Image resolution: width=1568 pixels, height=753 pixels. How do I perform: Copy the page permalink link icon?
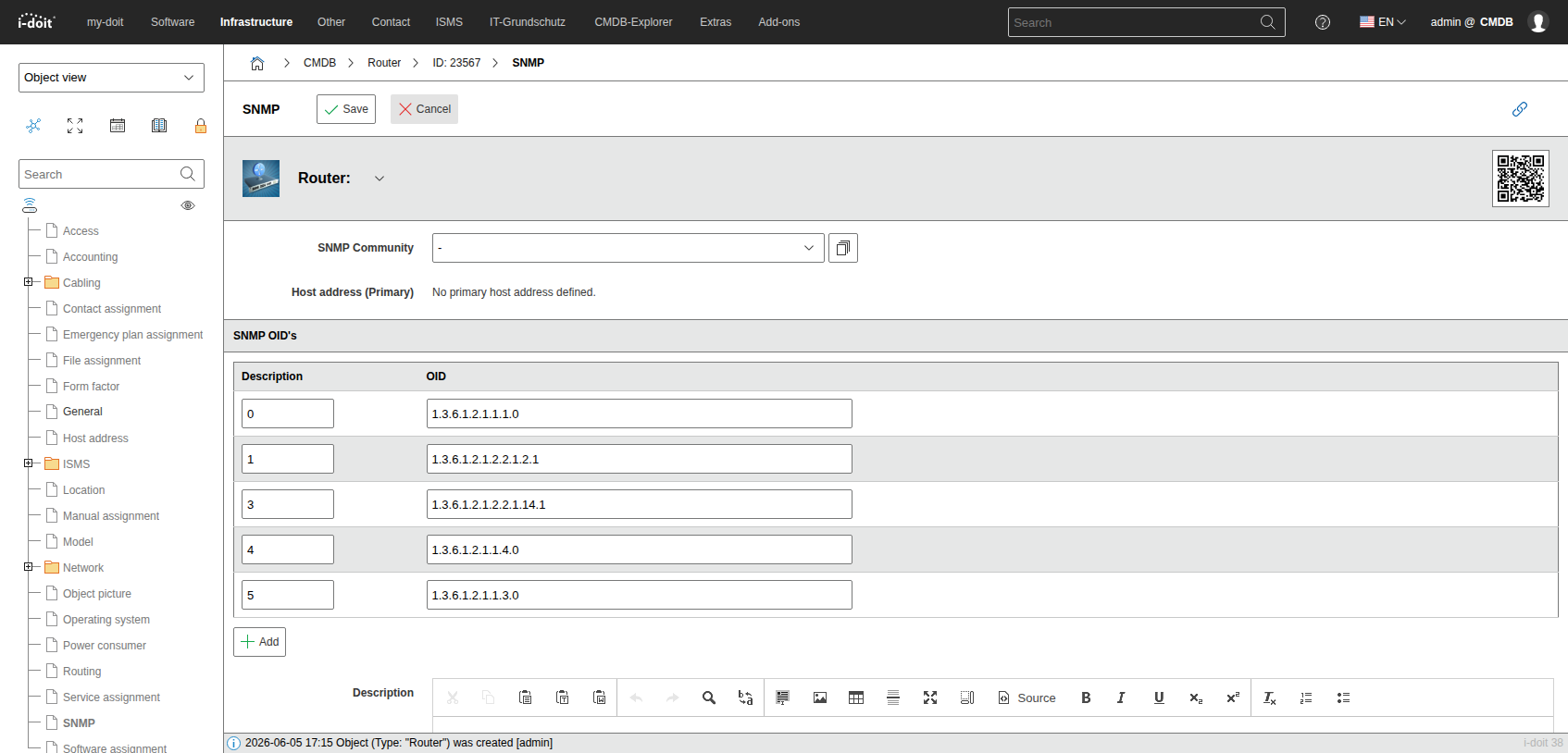tap(1520, 109)
